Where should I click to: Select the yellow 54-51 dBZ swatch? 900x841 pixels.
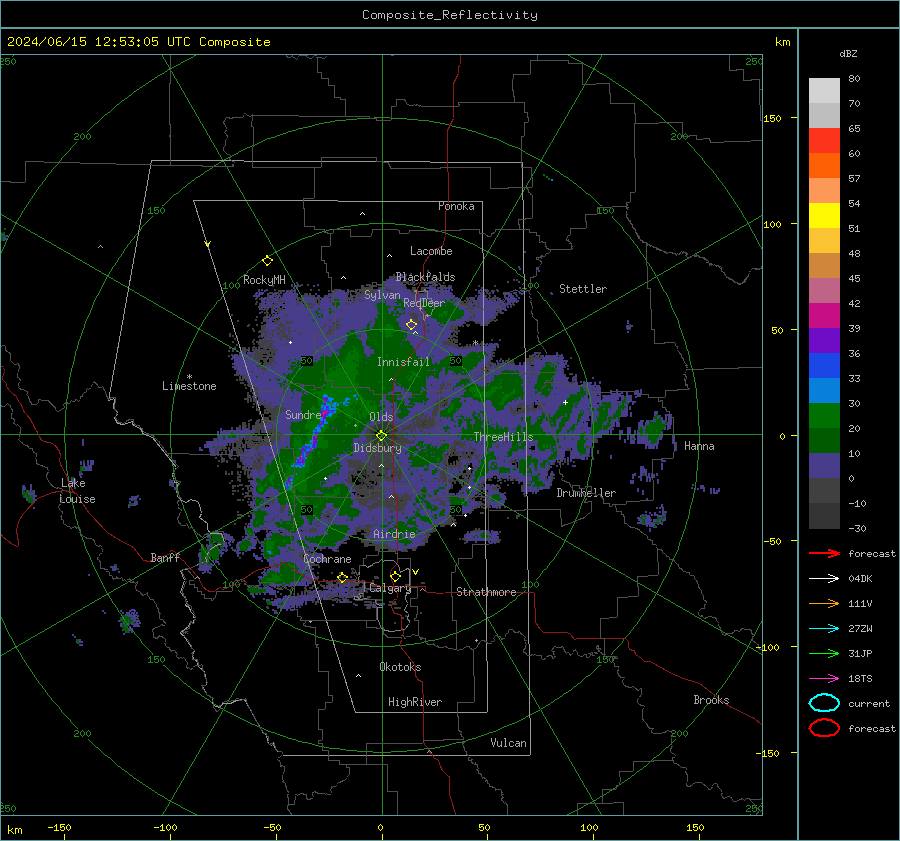point(824,216)
